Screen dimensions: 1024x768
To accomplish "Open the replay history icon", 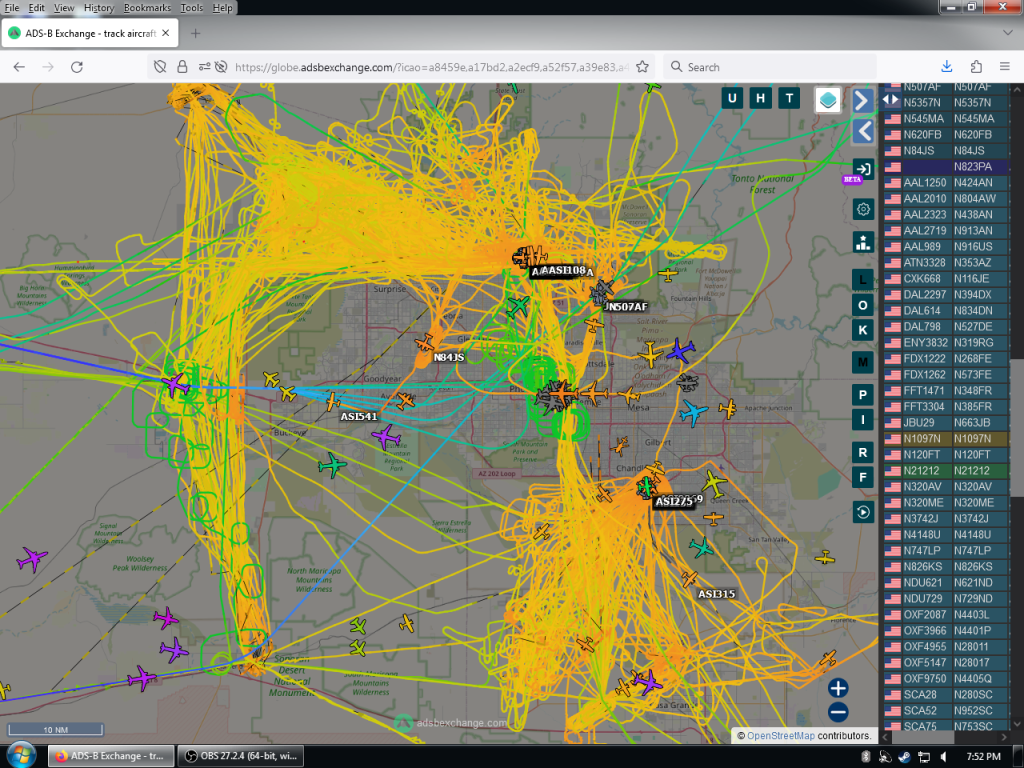I will 863,512.
